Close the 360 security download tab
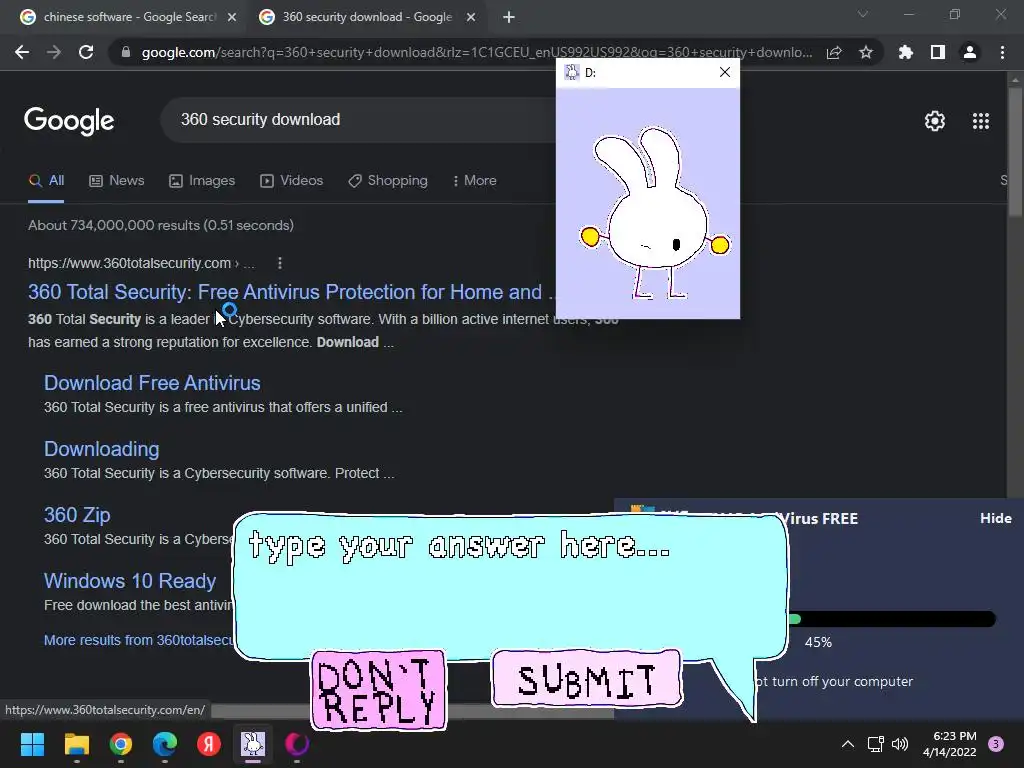This screenshot has height=768, width=1024. 471,18
